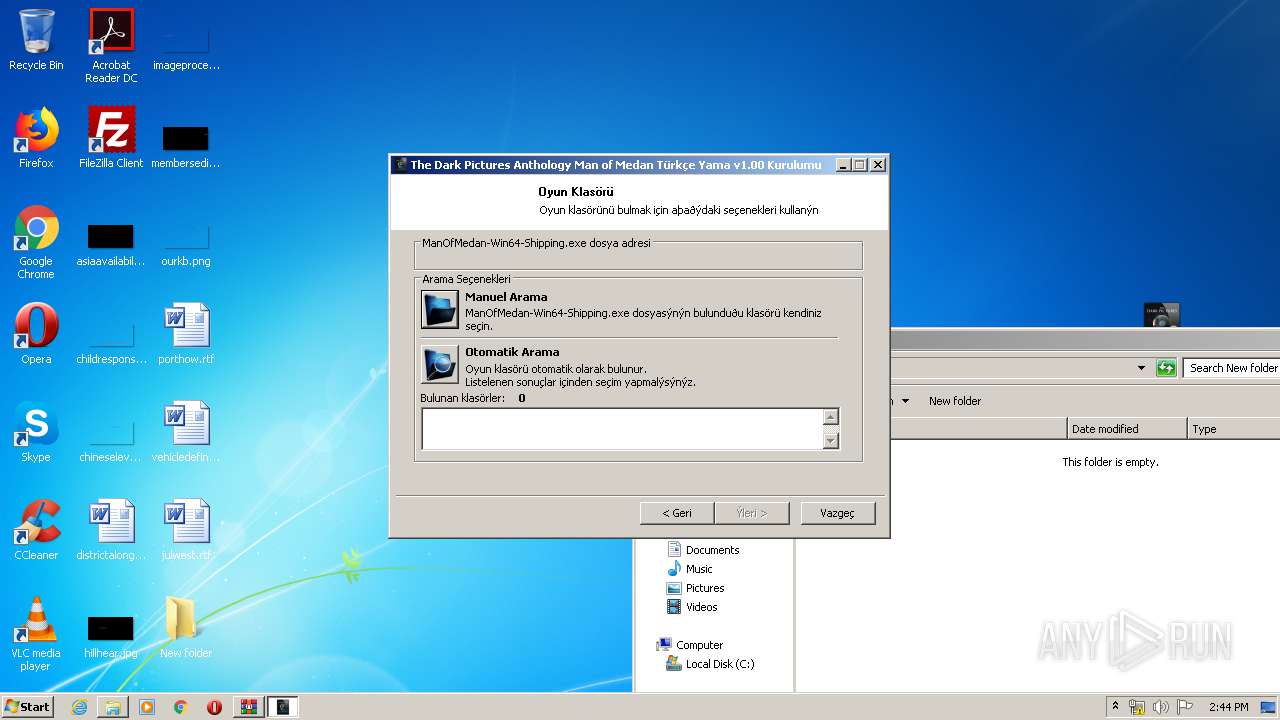The height and width of the screenshot is (720, 1280).
Task: Click the Vazgeç cancel button
Action: (838, 513)
